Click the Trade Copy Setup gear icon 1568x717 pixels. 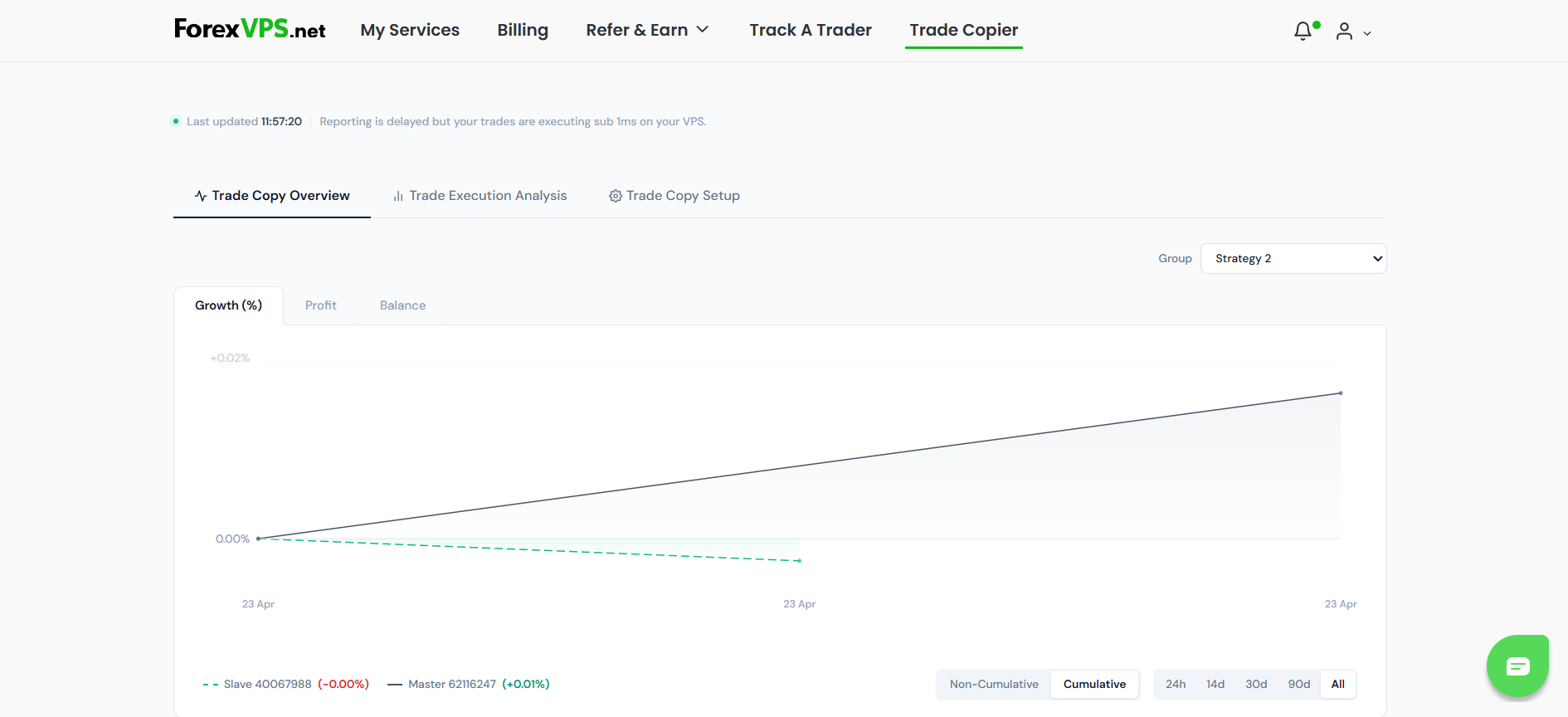pyautogui.click(x=616, y=196)
